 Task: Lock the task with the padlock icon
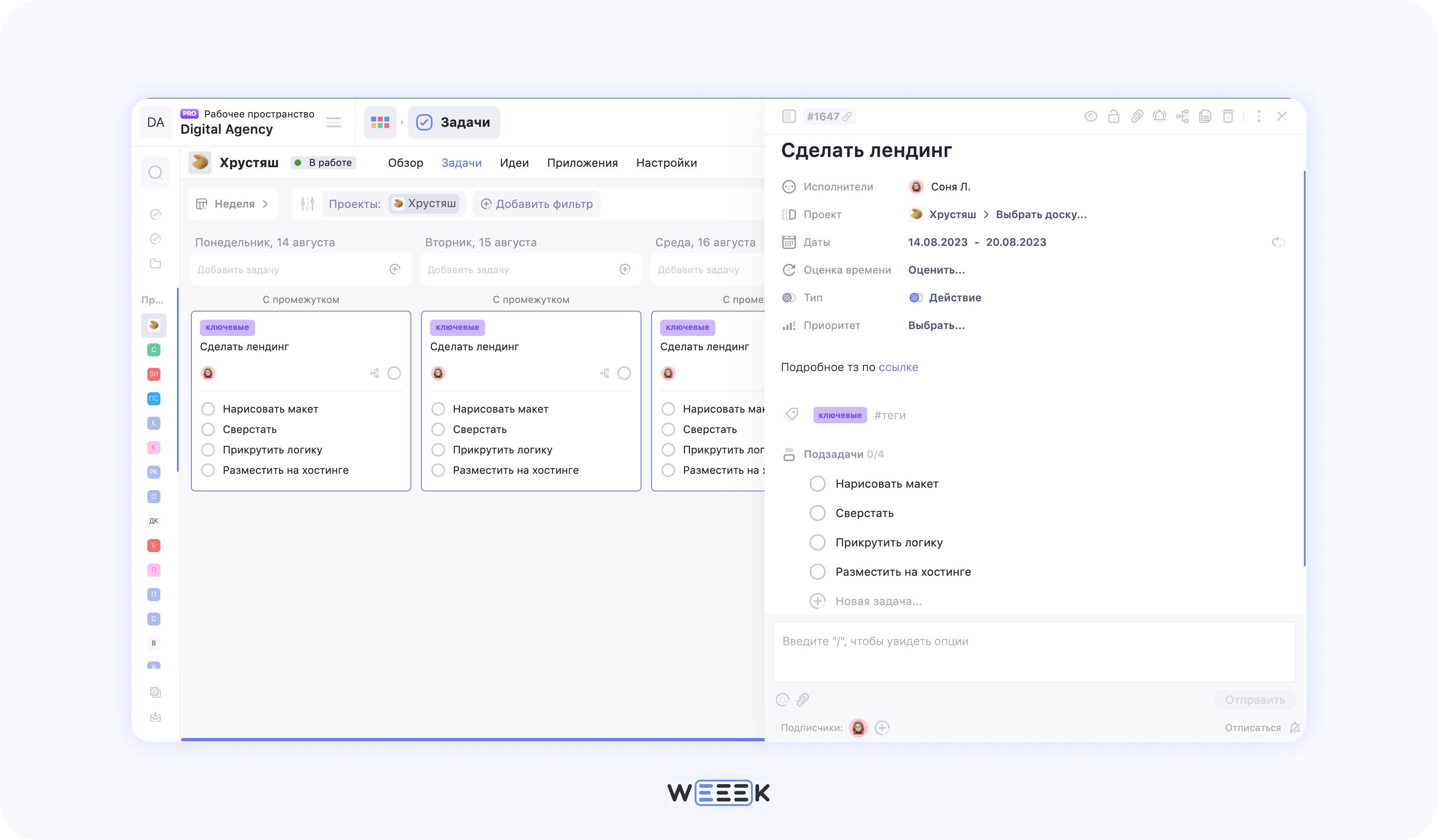click(1114, 116)
